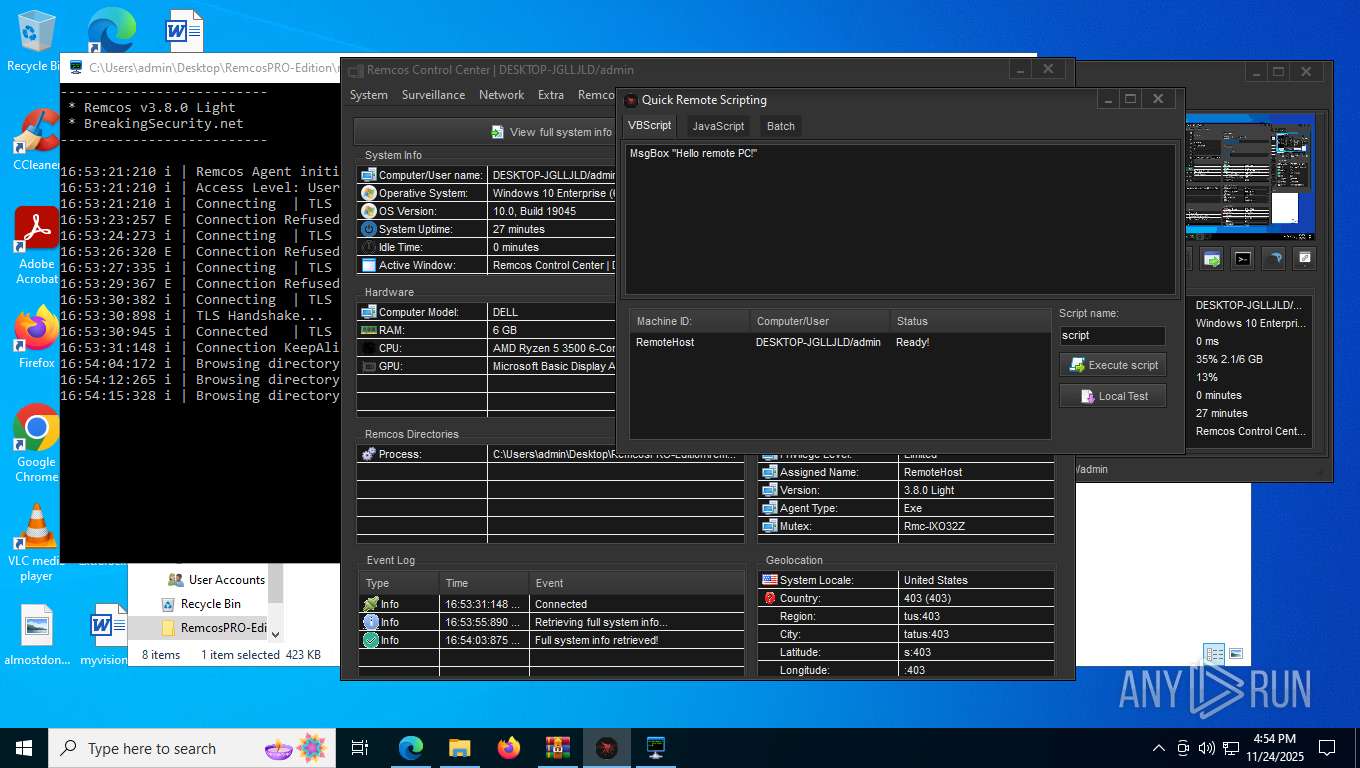Click the remote screen preview thumbnail
Image resolution: width=1360 pixels, height=768 pixels.
[1251, 177]
